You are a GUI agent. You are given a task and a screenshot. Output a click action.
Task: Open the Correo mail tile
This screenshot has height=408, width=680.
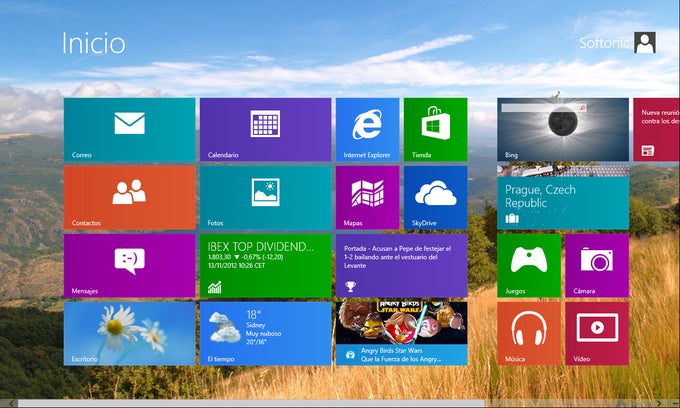[x=129, y=130]
